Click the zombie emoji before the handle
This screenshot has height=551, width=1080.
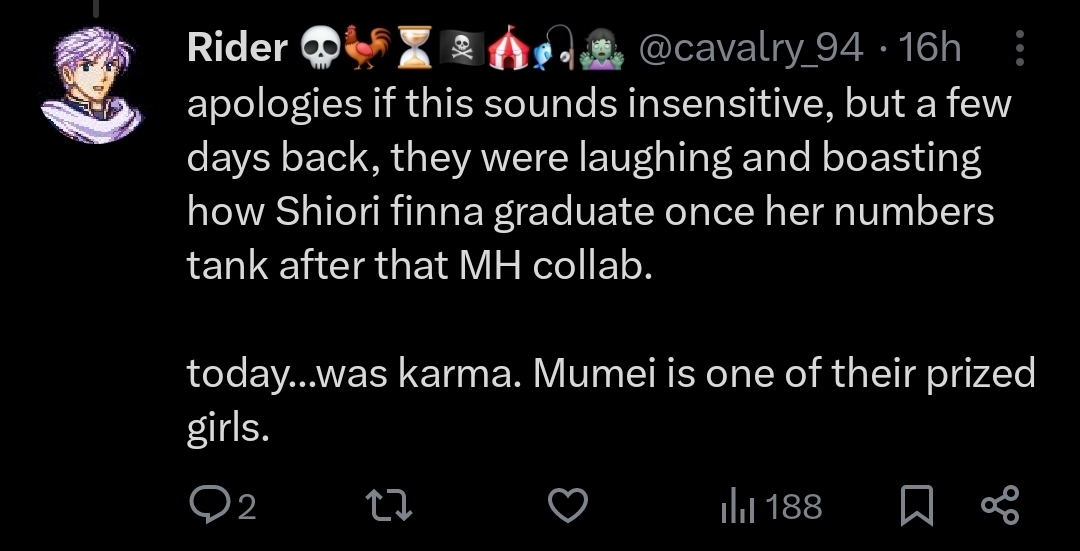(x=602, y=48)
